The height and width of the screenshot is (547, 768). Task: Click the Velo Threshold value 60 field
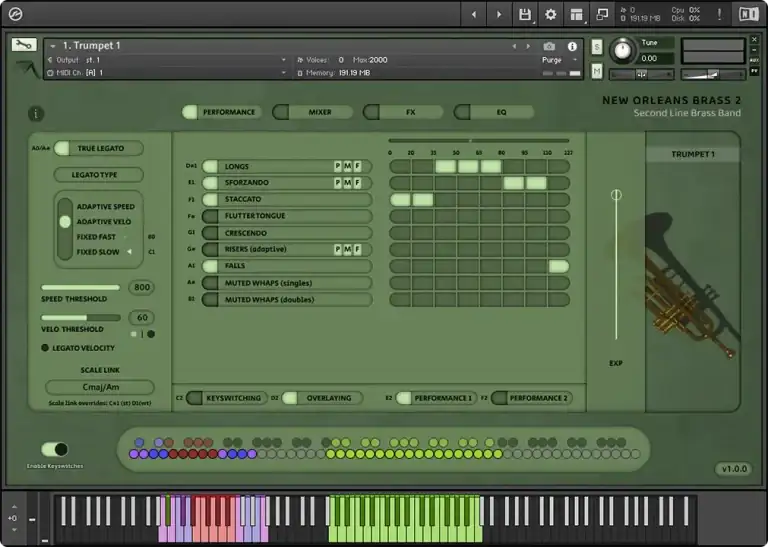click(142, 318)
